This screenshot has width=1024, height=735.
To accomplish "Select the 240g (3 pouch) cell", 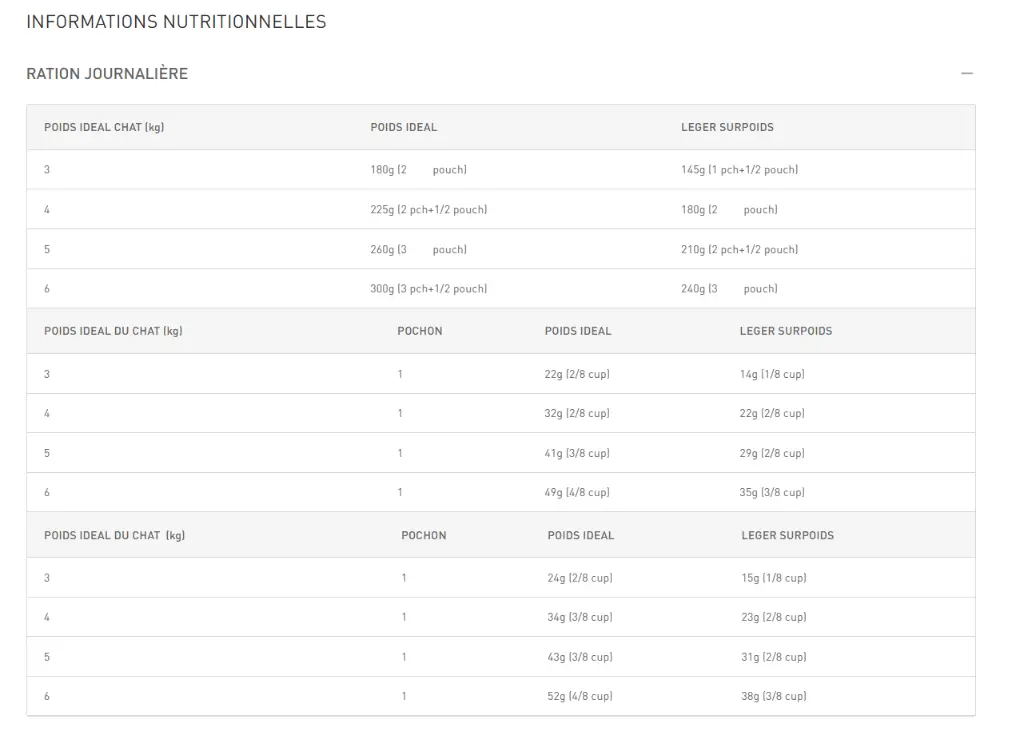I will (x=729, y=289).
